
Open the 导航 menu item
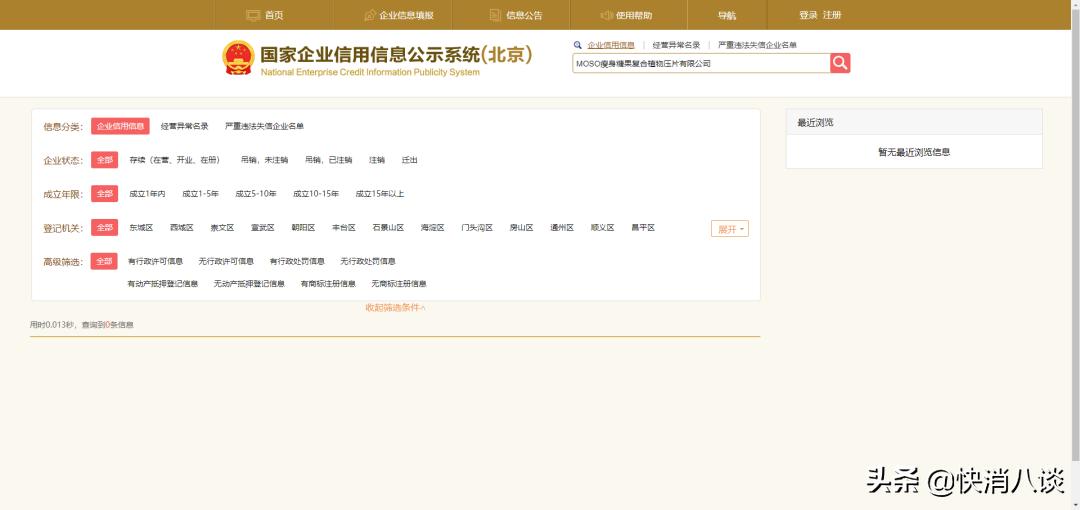tap(727, 15)
